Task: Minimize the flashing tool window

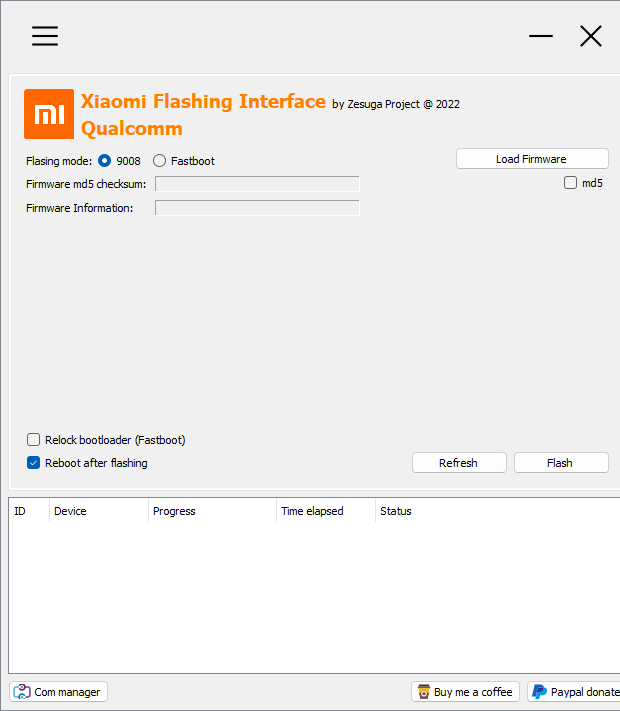Action: [541, 36]
